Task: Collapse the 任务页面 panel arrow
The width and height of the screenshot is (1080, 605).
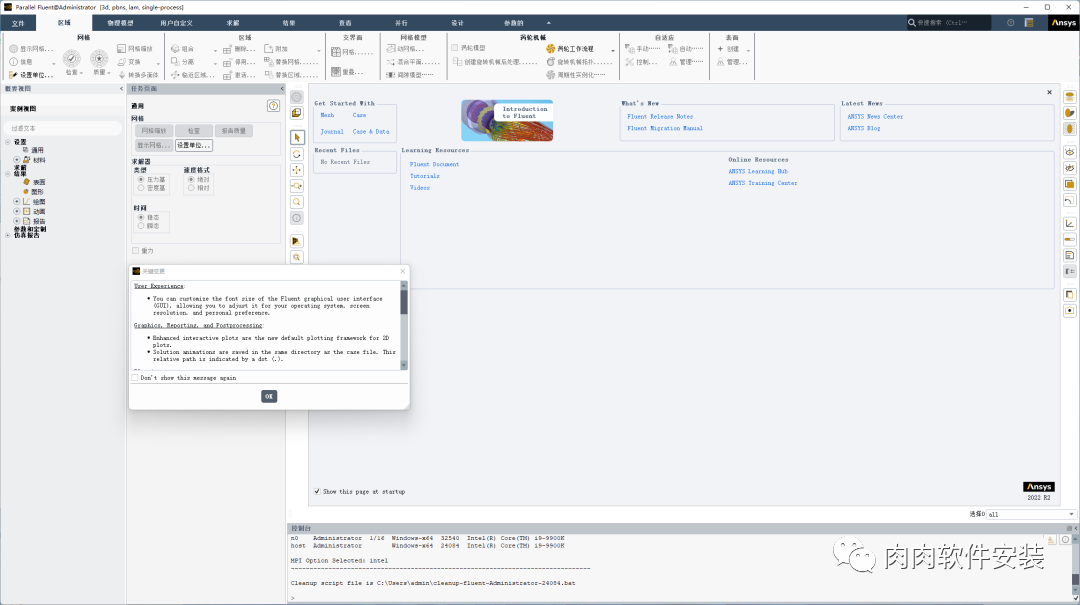Action: 282,89
